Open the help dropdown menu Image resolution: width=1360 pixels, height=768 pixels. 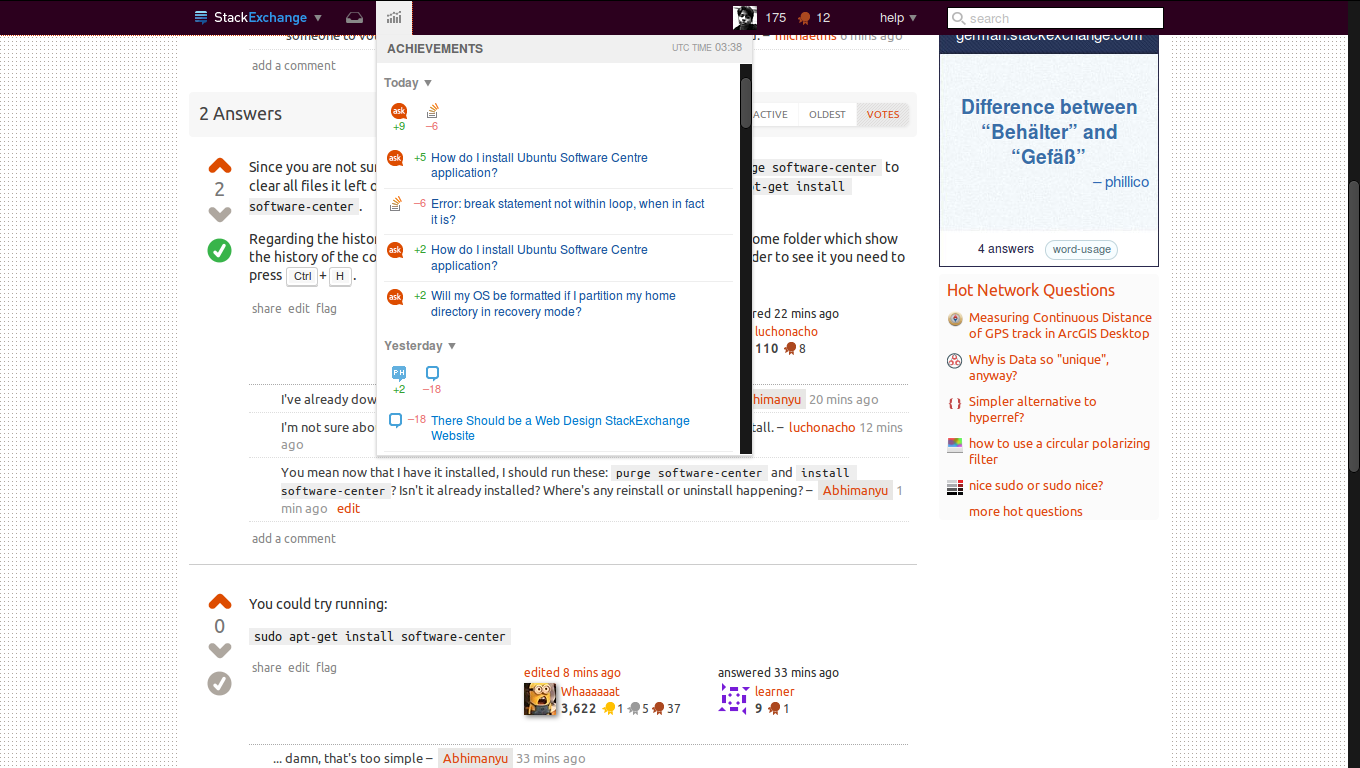pyautogui.click(x=898, y=17)
